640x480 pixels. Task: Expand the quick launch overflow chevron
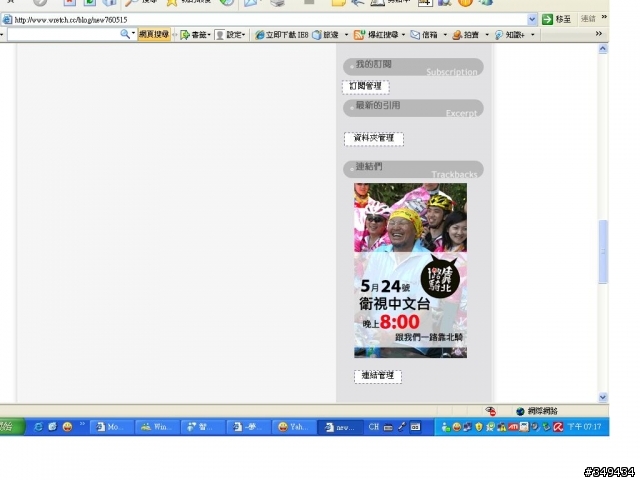tap(82, 424)
